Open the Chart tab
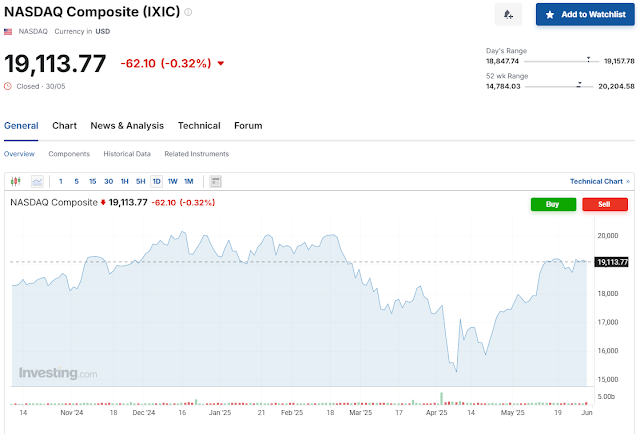This screenshot has height=434, width=640. click(64, 126)
